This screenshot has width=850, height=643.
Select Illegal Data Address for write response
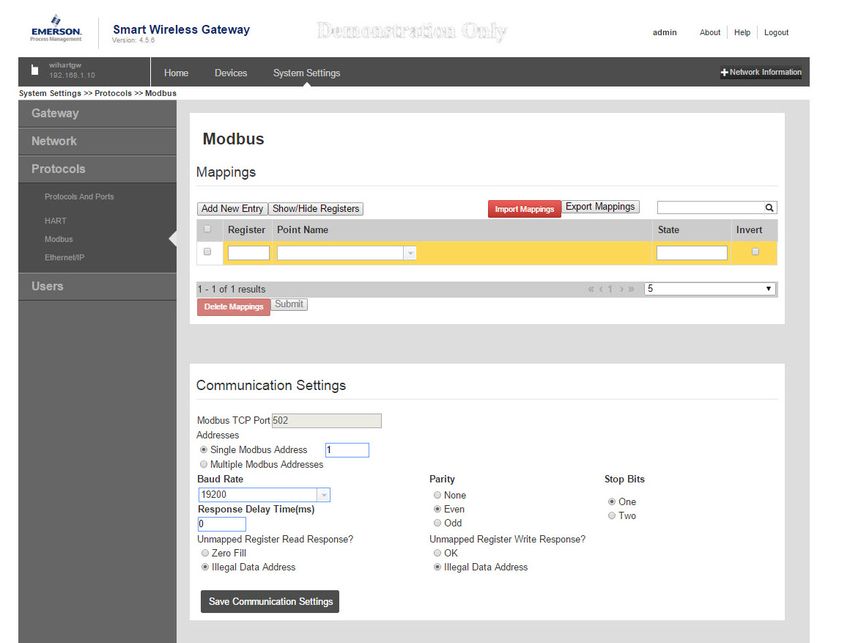[437, 567]
